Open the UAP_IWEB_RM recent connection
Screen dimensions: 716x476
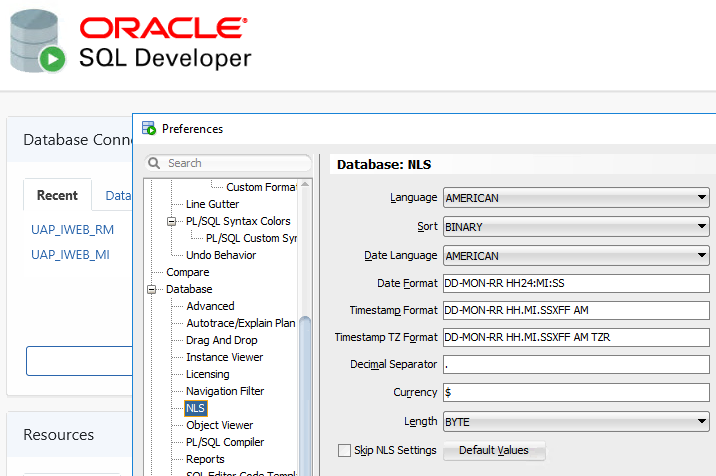tap(72, 229)
